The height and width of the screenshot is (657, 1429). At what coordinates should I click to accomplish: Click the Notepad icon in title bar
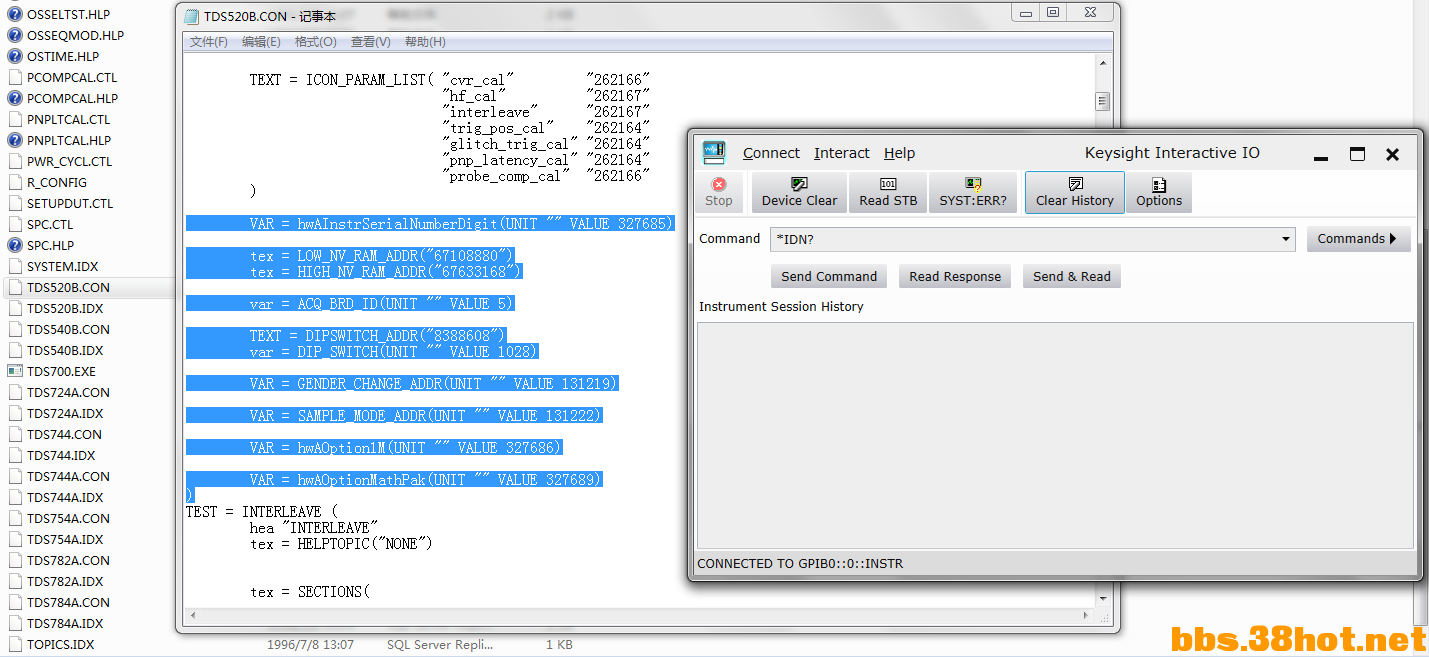[x=191, y=16]
